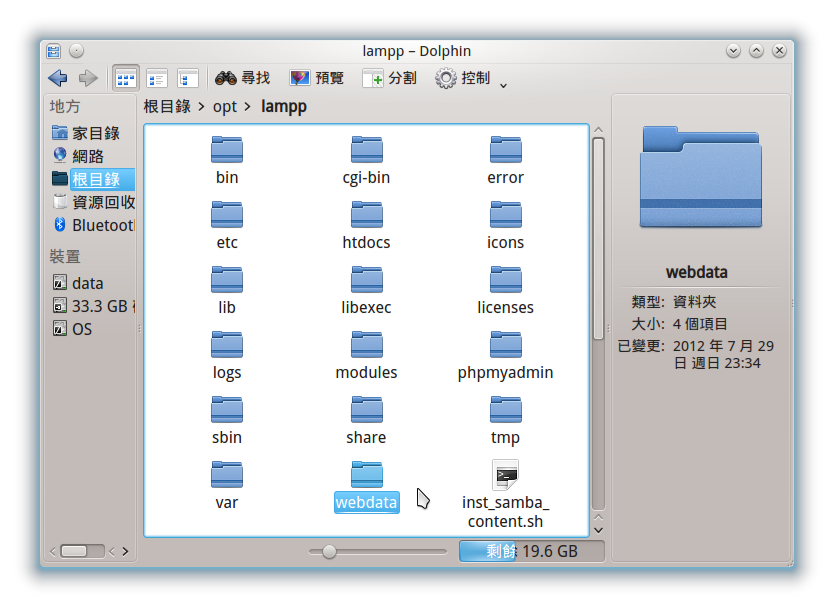Select the cgi-bin folder icon
This screenshot has height=607, width=834.
coord(366,149)
